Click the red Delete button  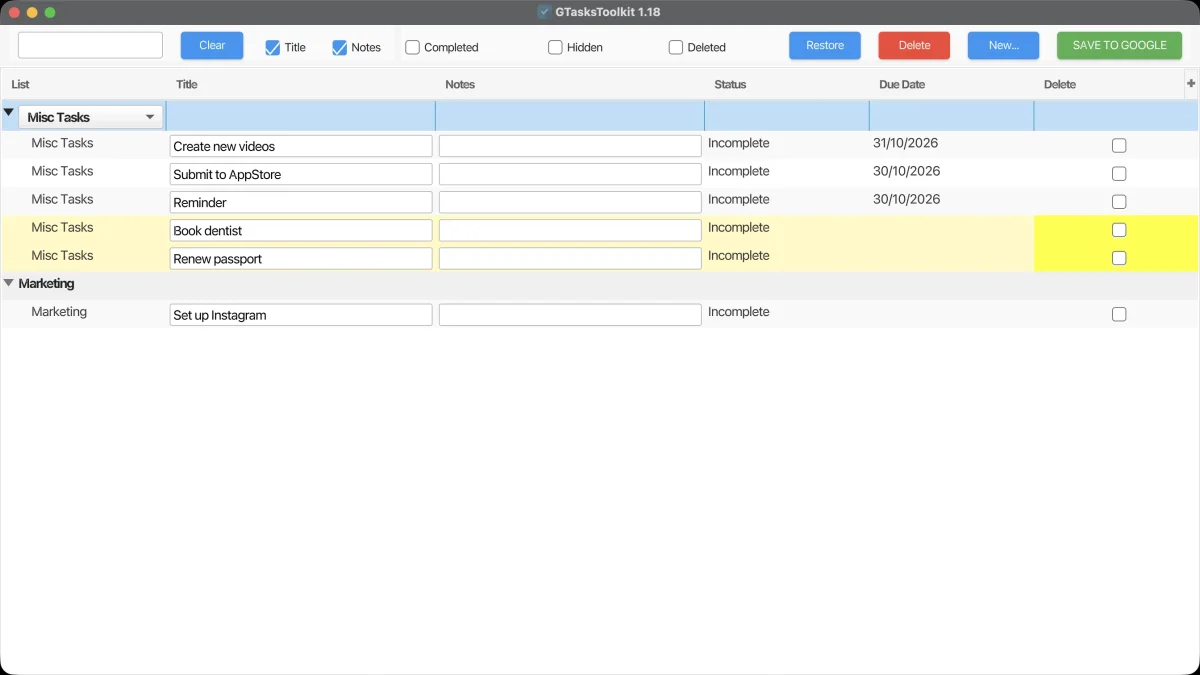click(914, 45)
